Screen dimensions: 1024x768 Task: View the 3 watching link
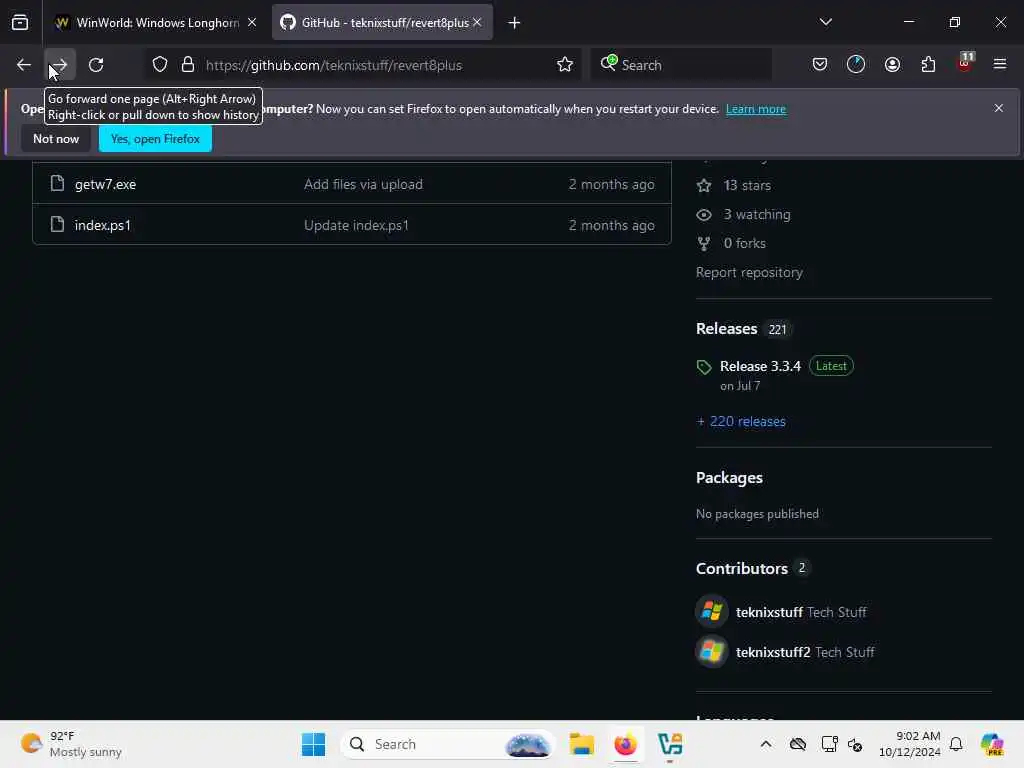coord(756,214)
